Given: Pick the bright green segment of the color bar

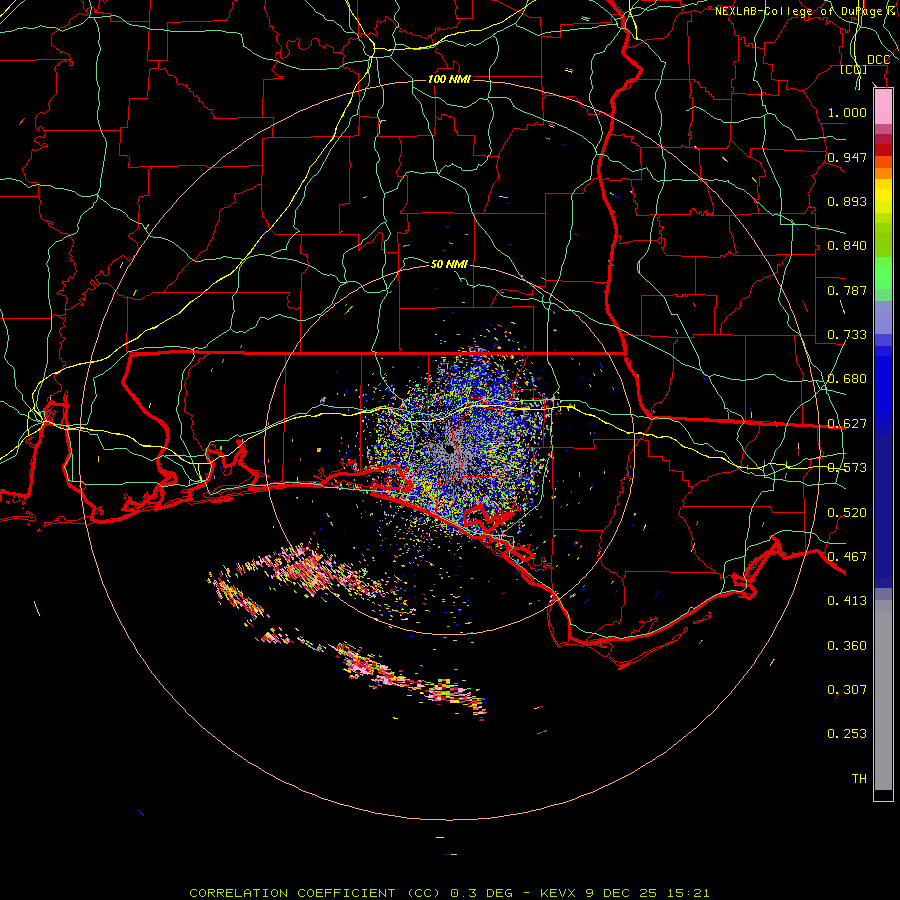Looking at the screenshot, I should coord(883,273).
